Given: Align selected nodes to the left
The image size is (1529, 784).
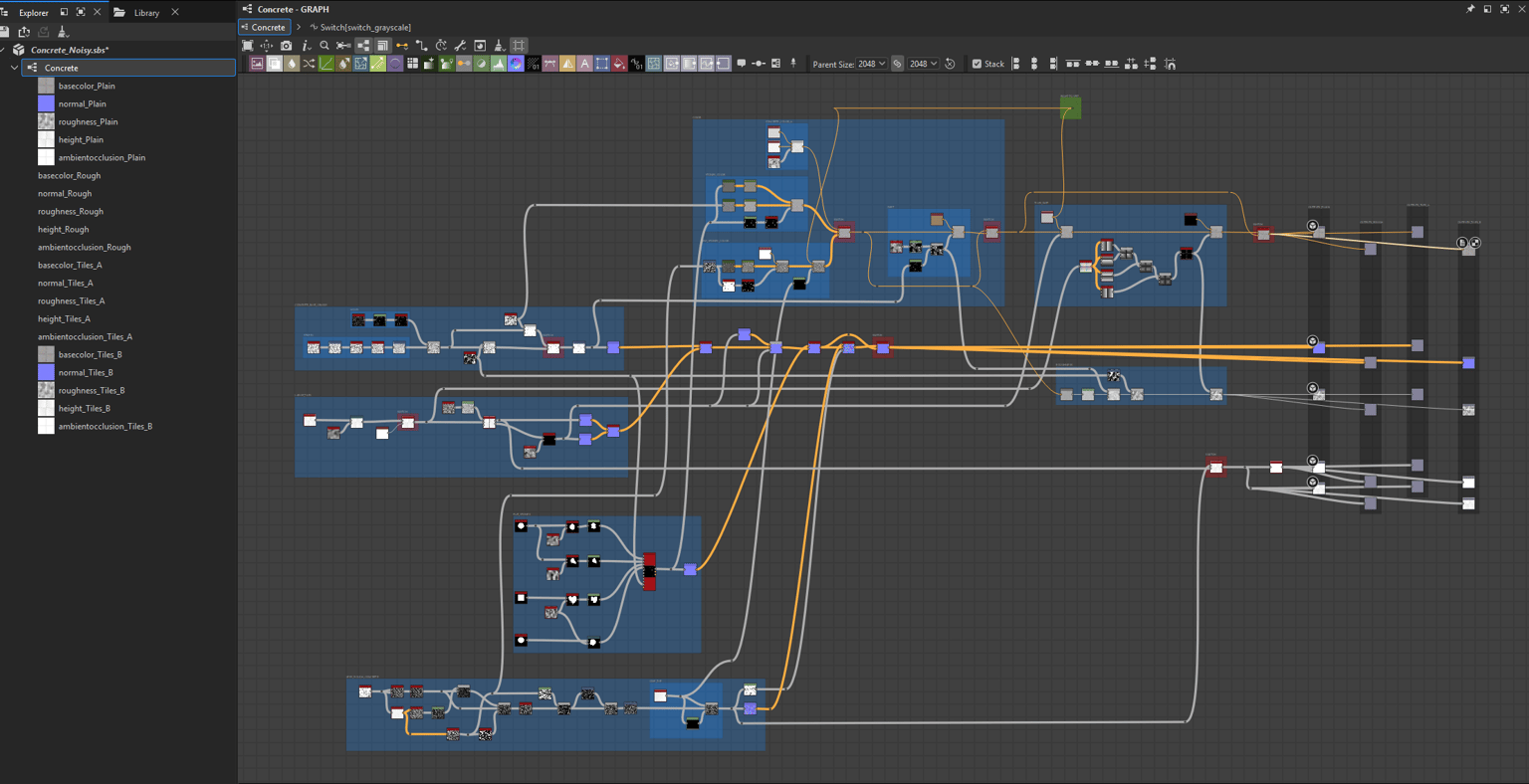Looking at the screenshot, I should coord(1015,64).
